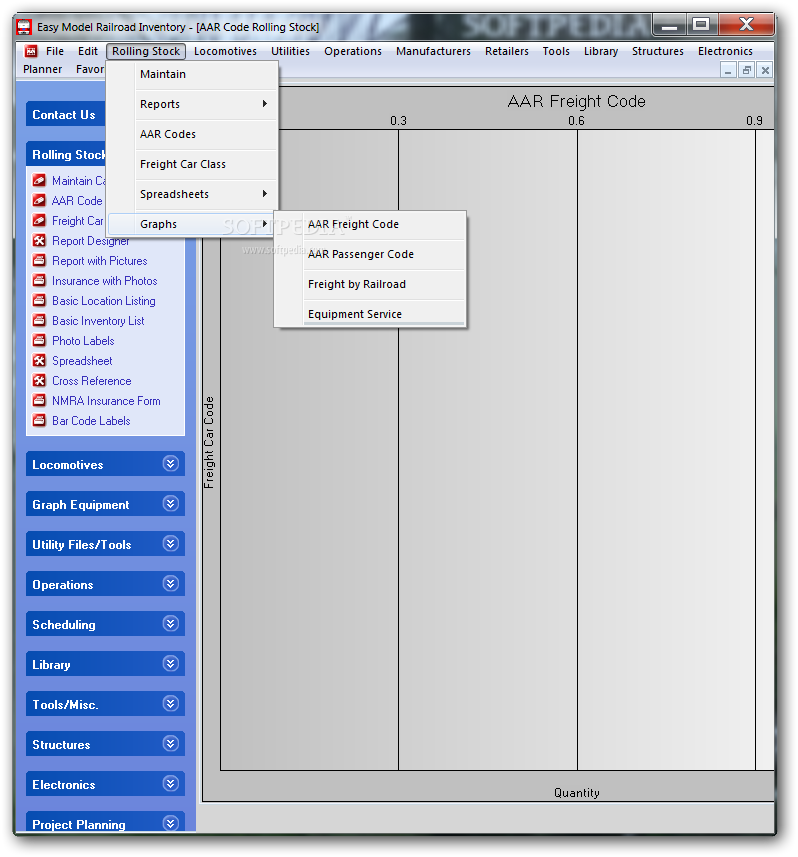Click the Maintain Cars sidebar icon

click(39, 180)
